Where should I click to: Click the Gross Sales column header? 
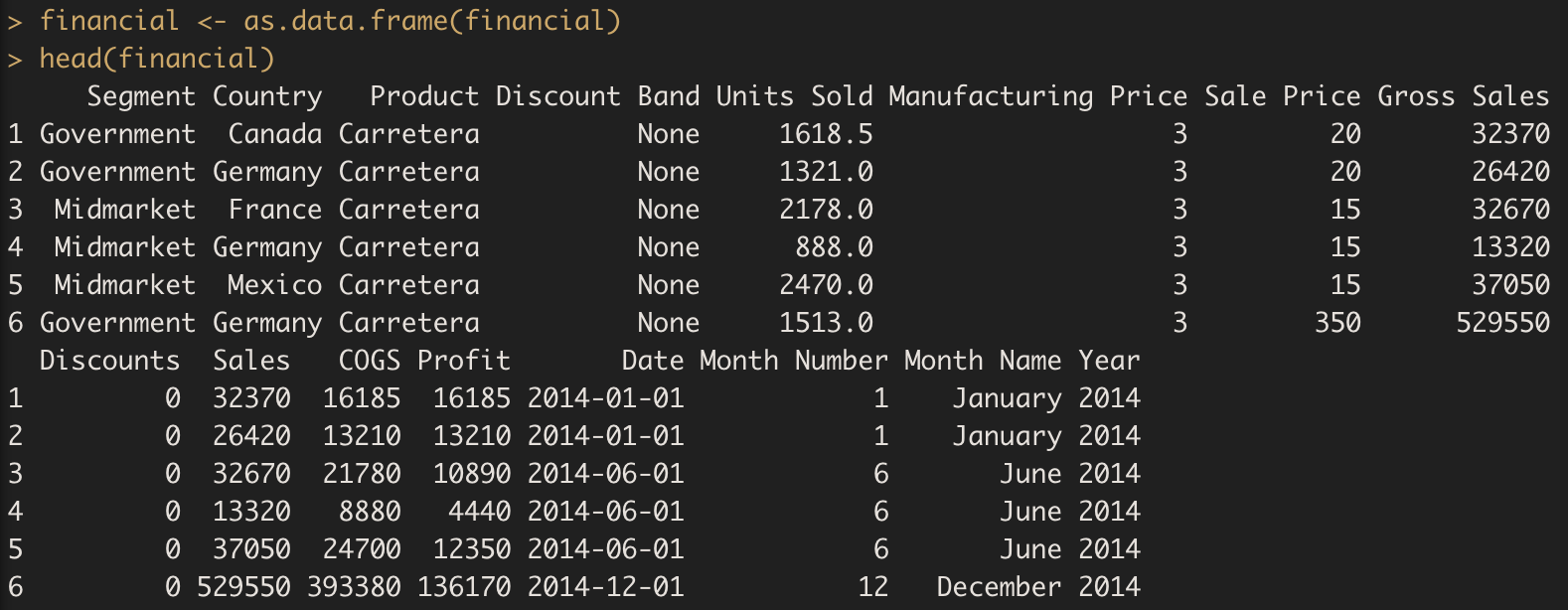[x=1463, y=96]
